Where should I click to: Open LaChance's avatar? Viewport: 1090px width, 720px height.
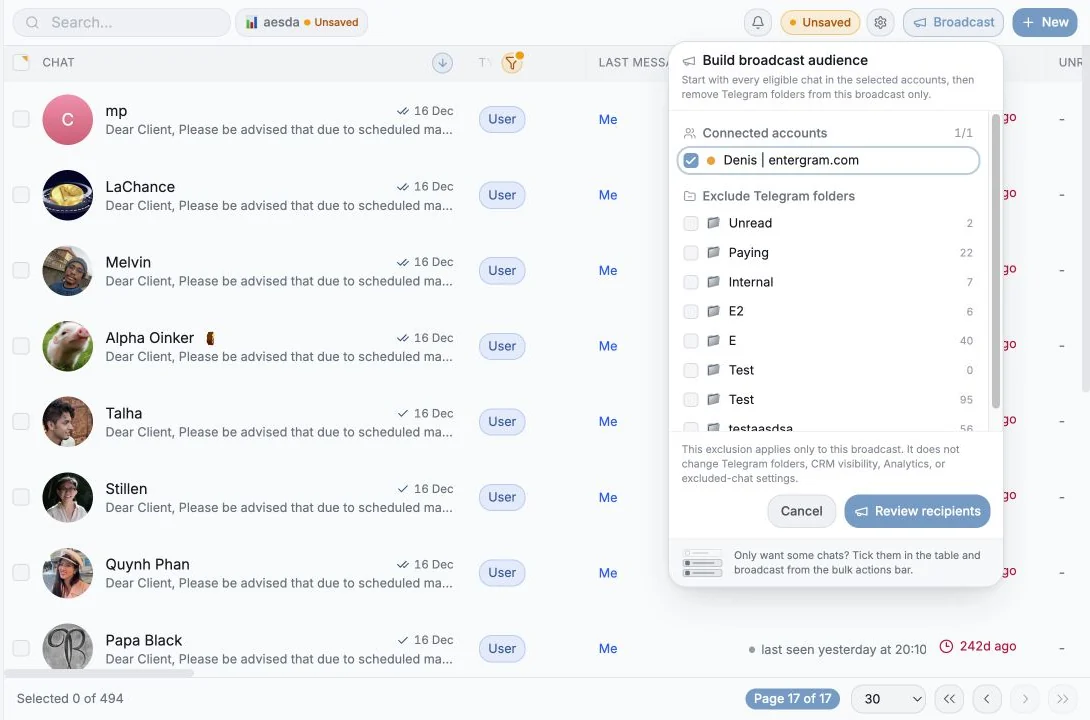(x=67, y=195)
